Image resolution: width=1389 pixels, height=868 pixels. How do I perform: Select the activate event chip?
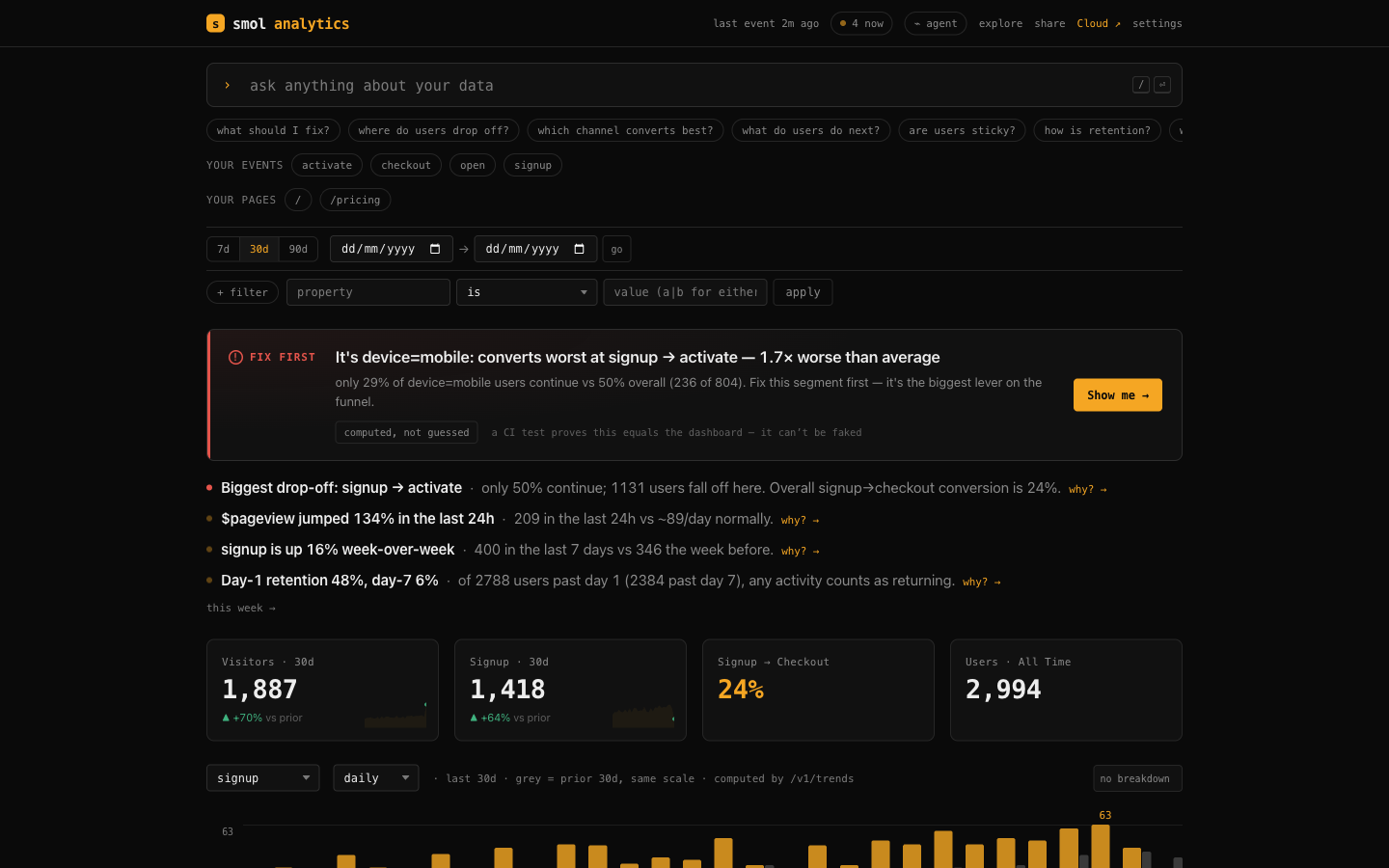pos(327,165)
